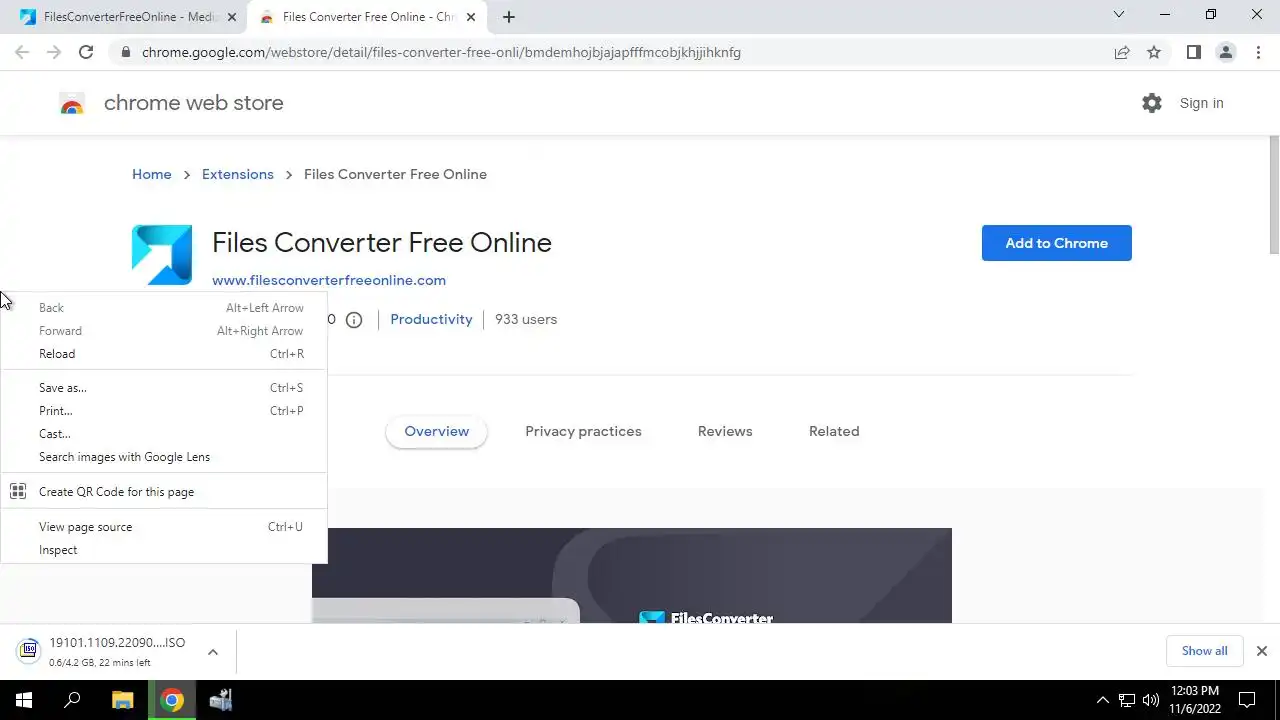Image resolution: width=1280 pixels, height=720 pixels.
Task: Click the browser back arrow button
Action: (x=22, y=52)
